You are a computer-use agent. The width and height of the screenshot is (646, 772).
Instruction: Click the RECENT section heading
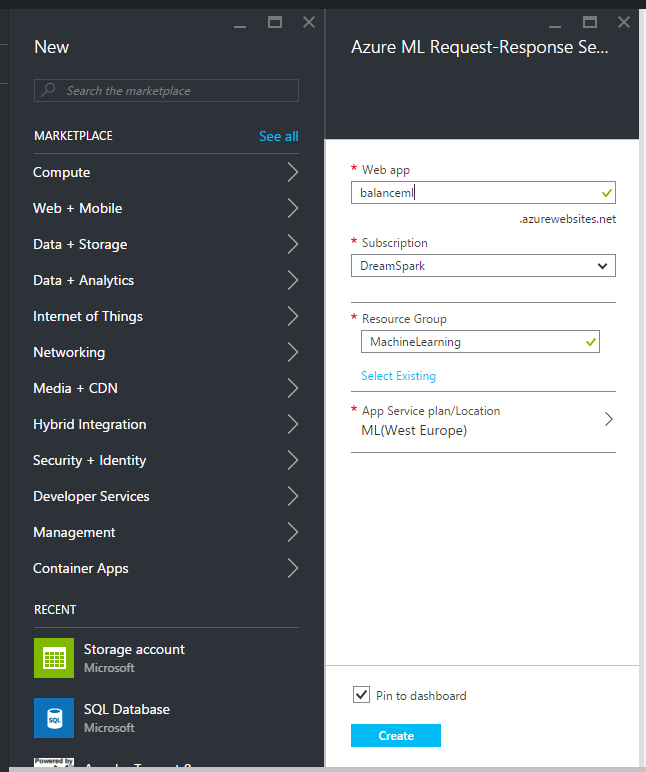[x=55, y=610]
